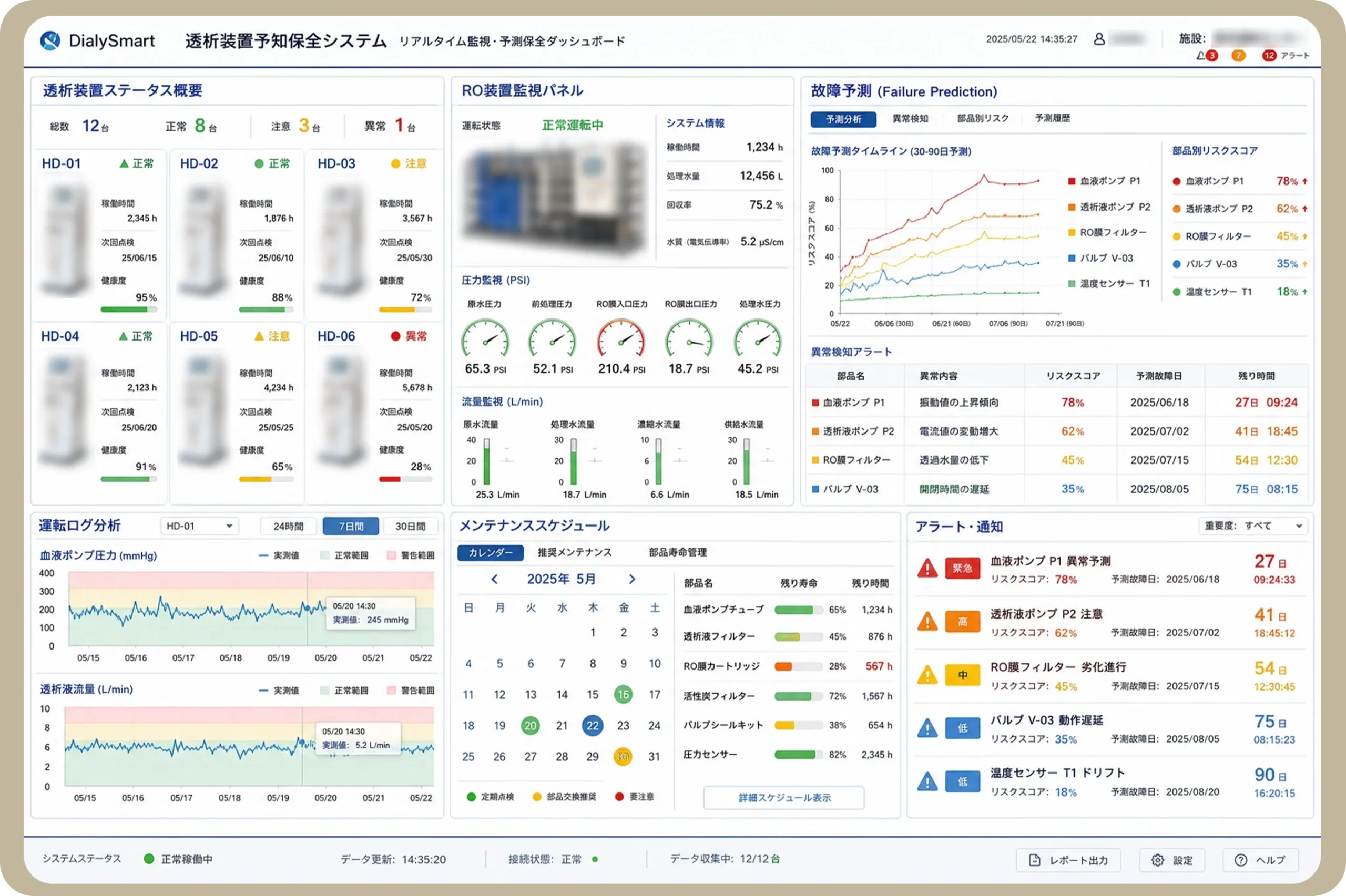The width and height of the screenshot is (1346, 896).
Task: Click HD-02 green 正常 status dot
Action: 259,164
